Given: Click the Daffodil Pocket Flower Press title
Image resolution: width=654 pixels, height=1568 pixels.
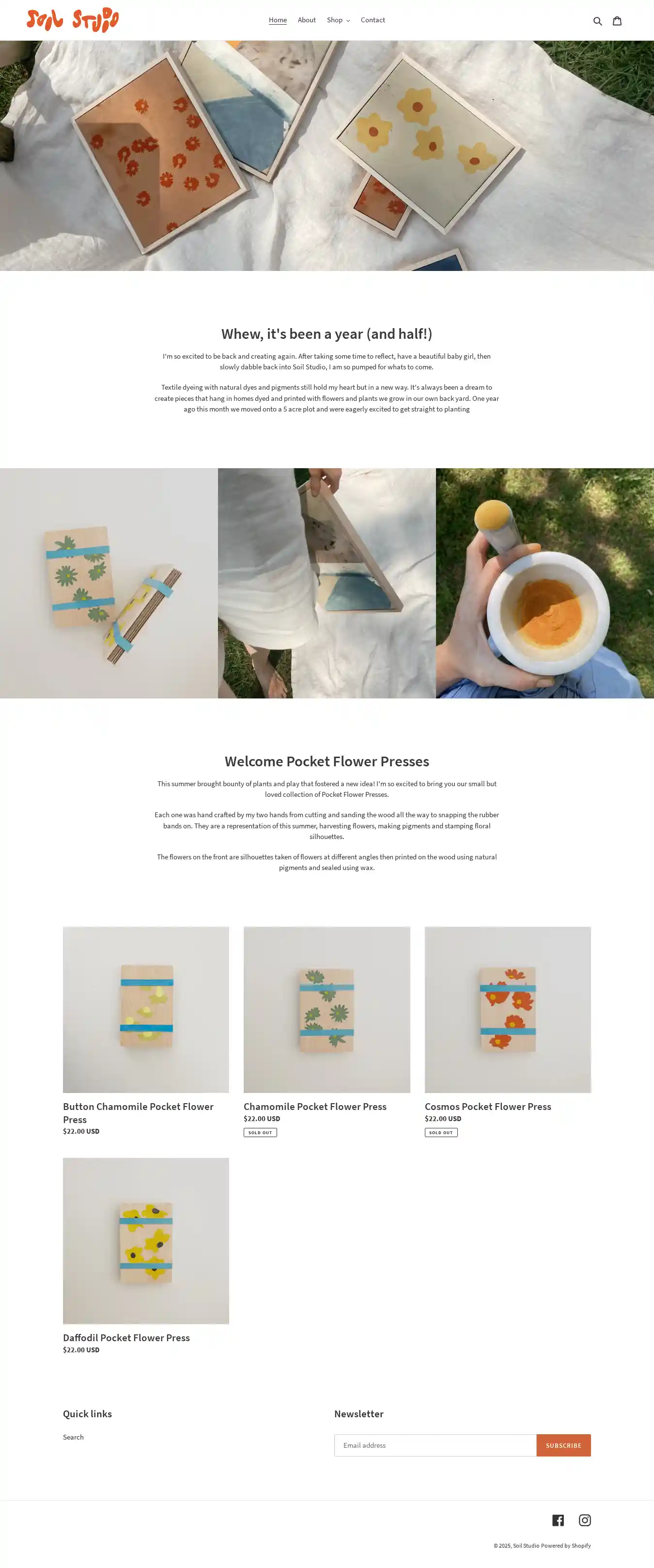Looking at the screenshot, I should (126, 1337).
